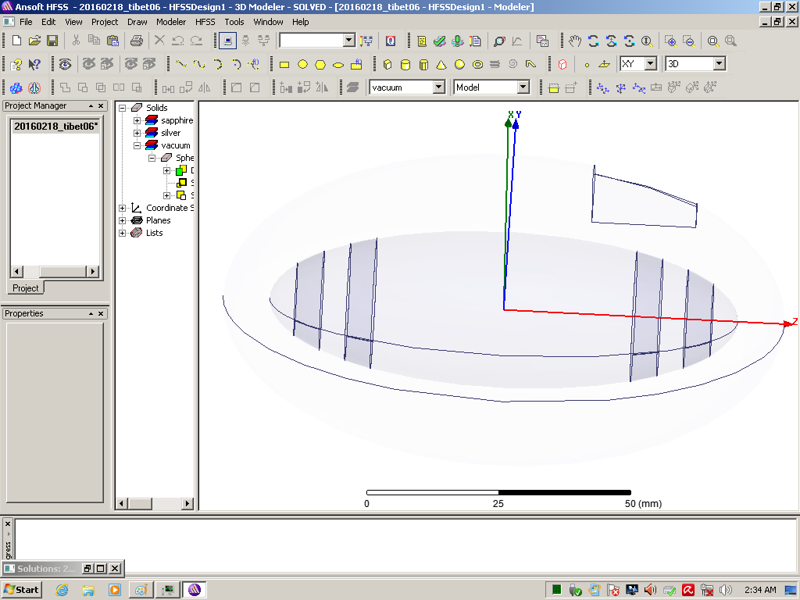
Task: Click the Draw line tool
Action: 181,64
